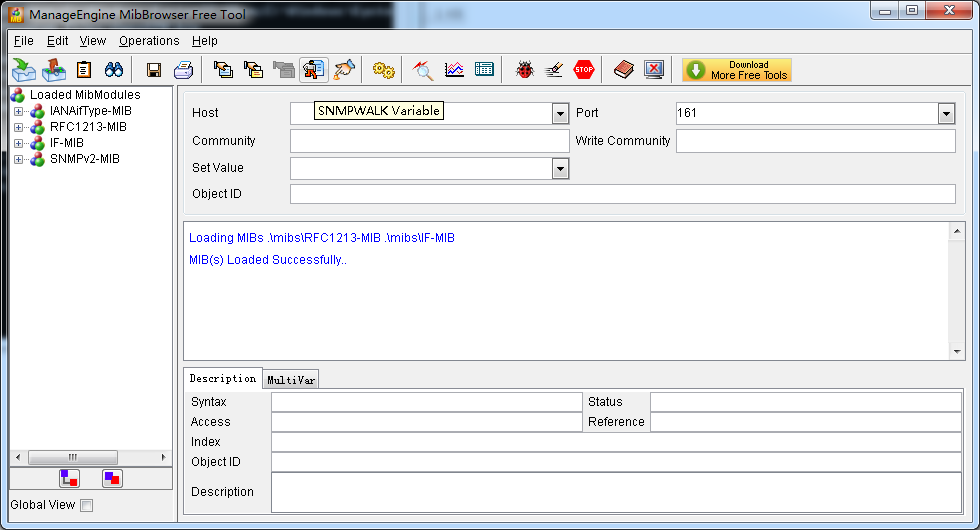Select the SNMPv2-MIB module label
The image size is (980, 530).
coord(84,159)
